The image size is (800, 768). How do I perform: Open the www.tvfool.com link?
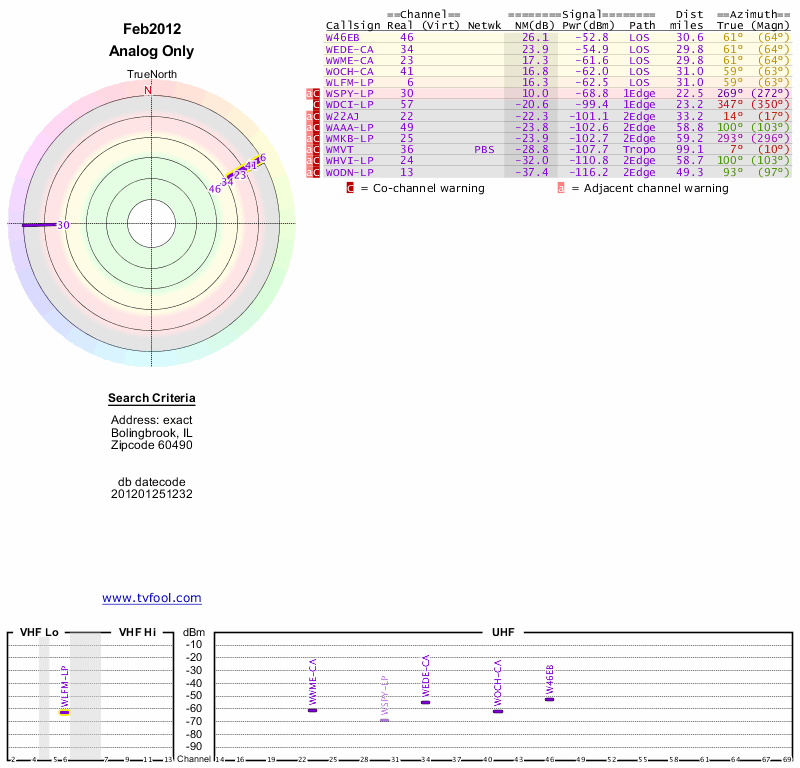point(152,598)
